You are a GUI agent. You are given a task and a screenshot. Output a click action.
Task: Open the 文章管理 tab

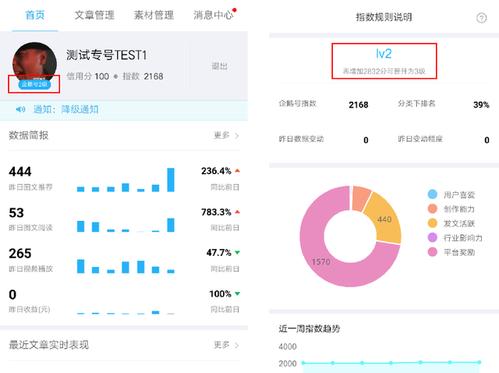point(94,15)
